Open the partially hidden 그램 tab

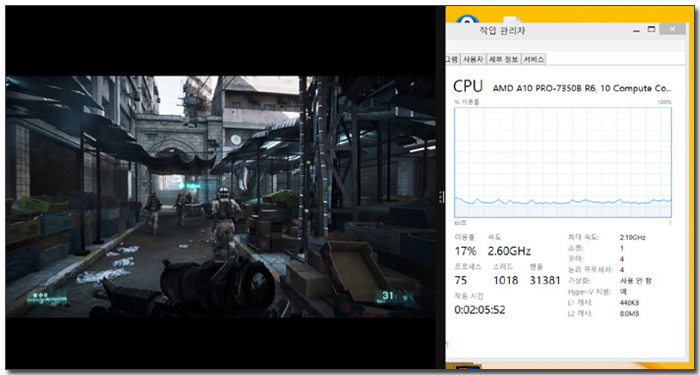pos(452,59)
